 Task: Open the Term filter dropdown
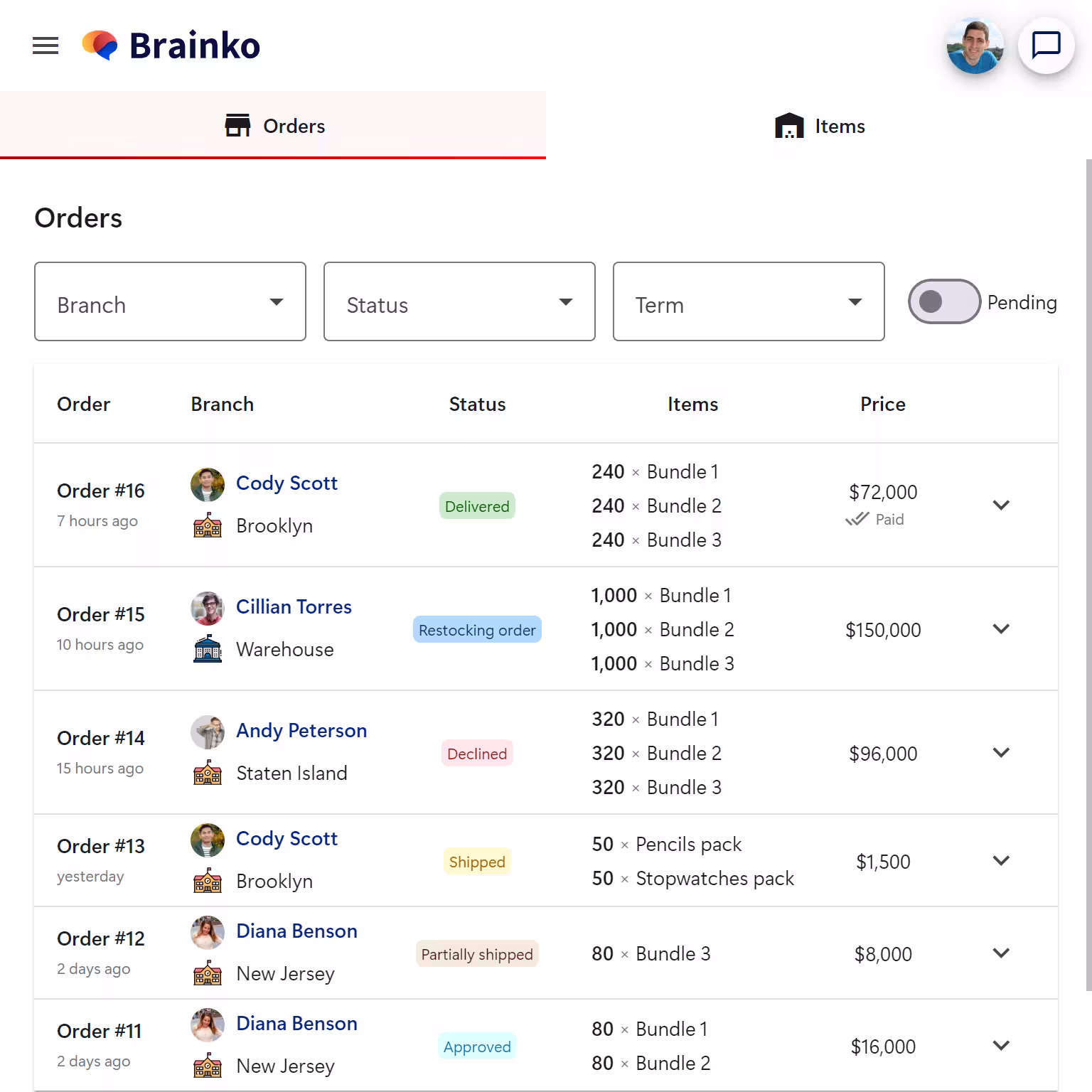click(x=749, y=301)
